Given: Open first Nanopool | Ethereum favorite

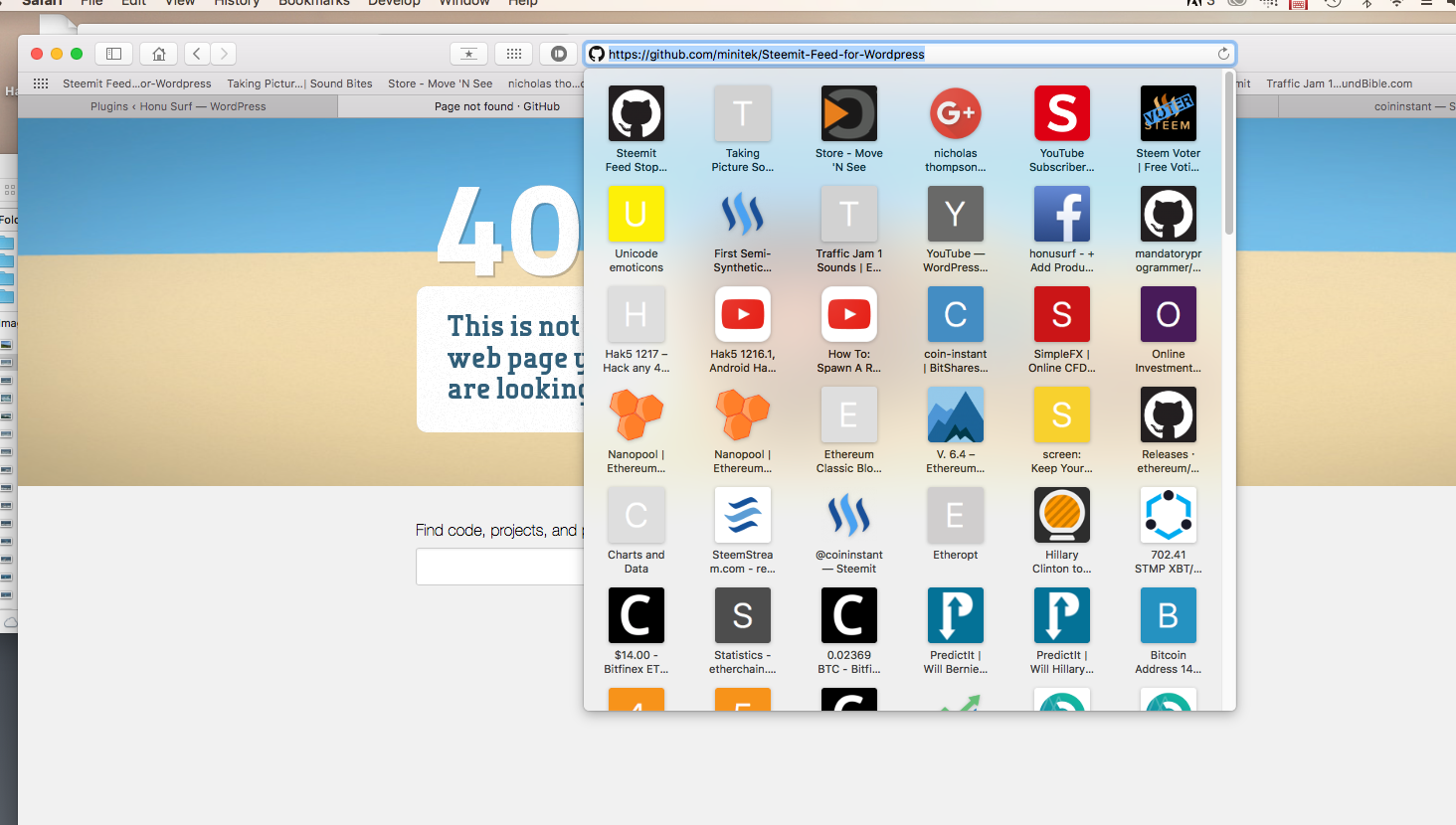Looking at the screenshot, I should click(637, 414).
